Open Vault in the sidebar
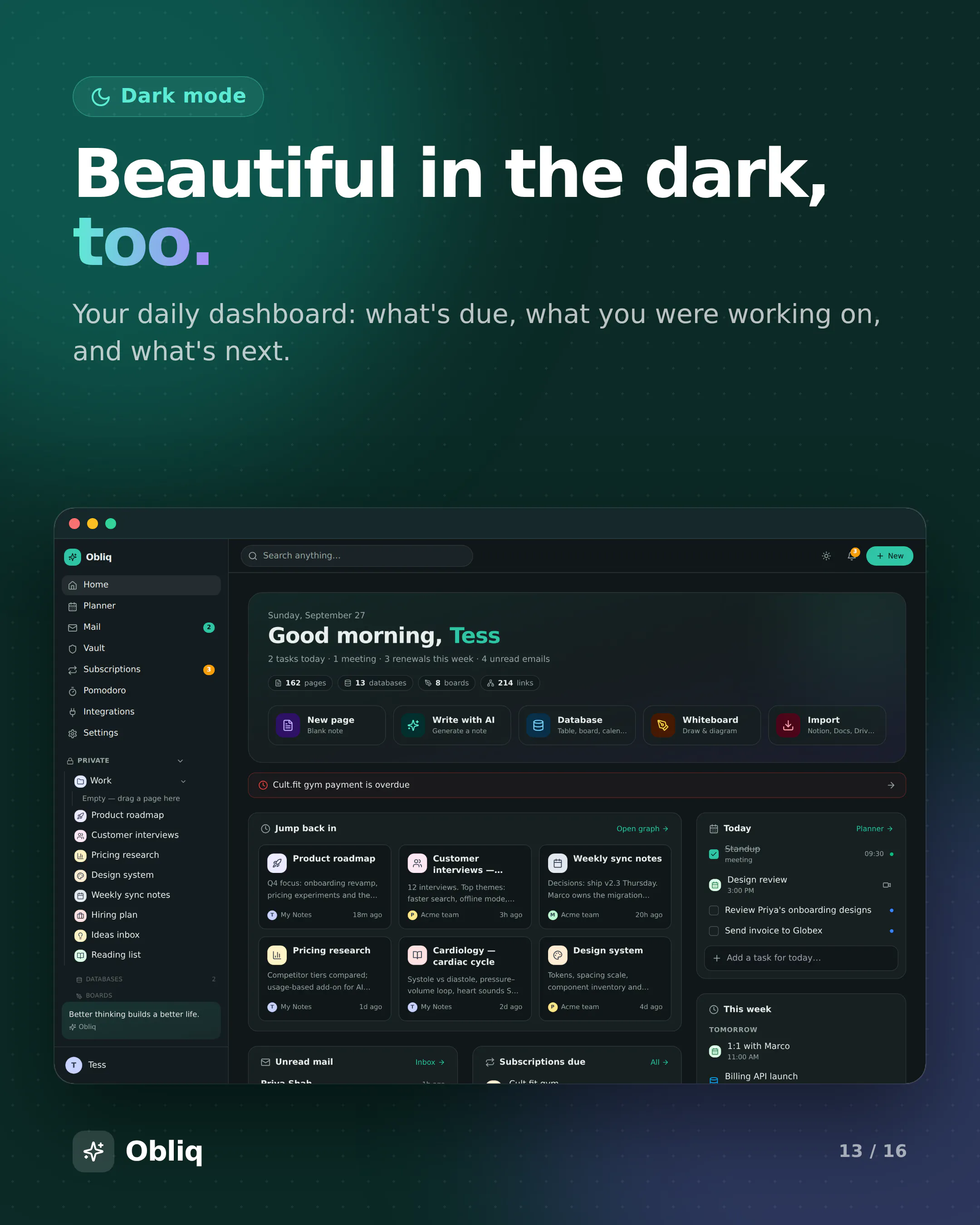This screenshot has height=1225, width=980. [141, 648]
